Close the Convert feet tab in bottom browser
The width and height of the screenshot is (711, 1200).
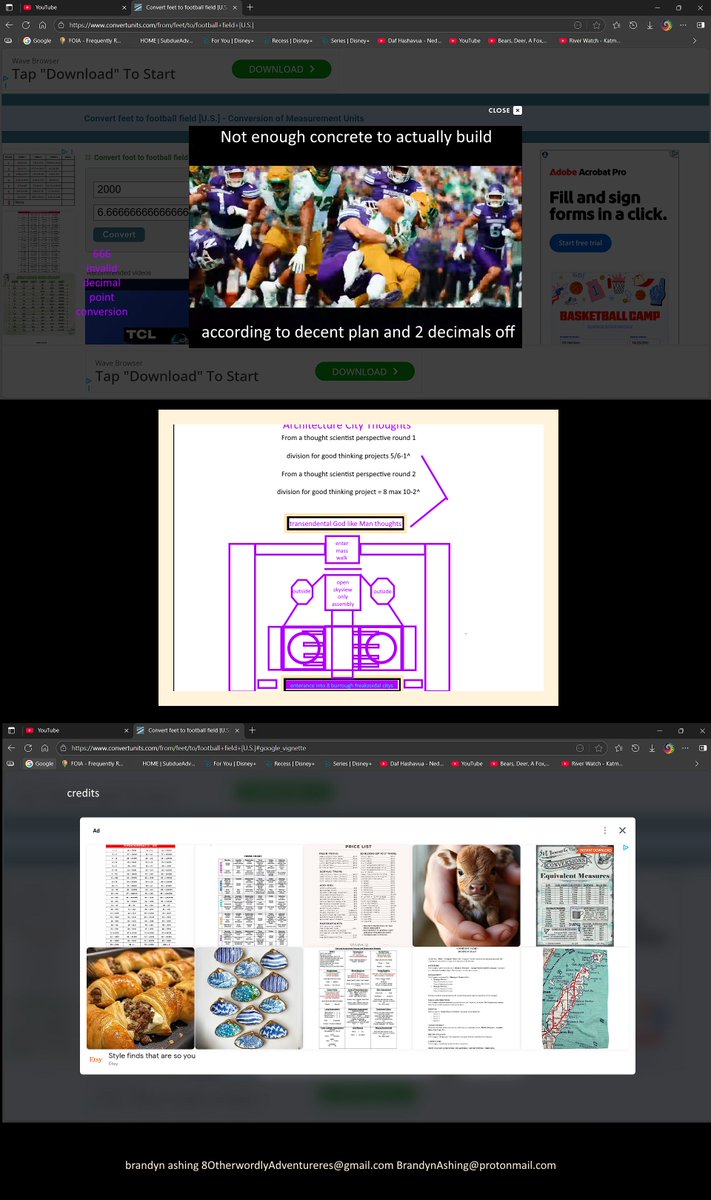point(236,731)
